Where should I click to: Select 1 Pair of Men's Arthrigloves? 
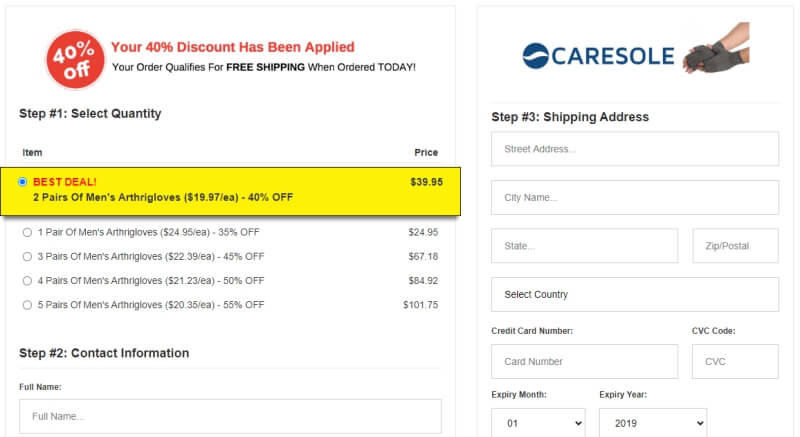point(27,233)
